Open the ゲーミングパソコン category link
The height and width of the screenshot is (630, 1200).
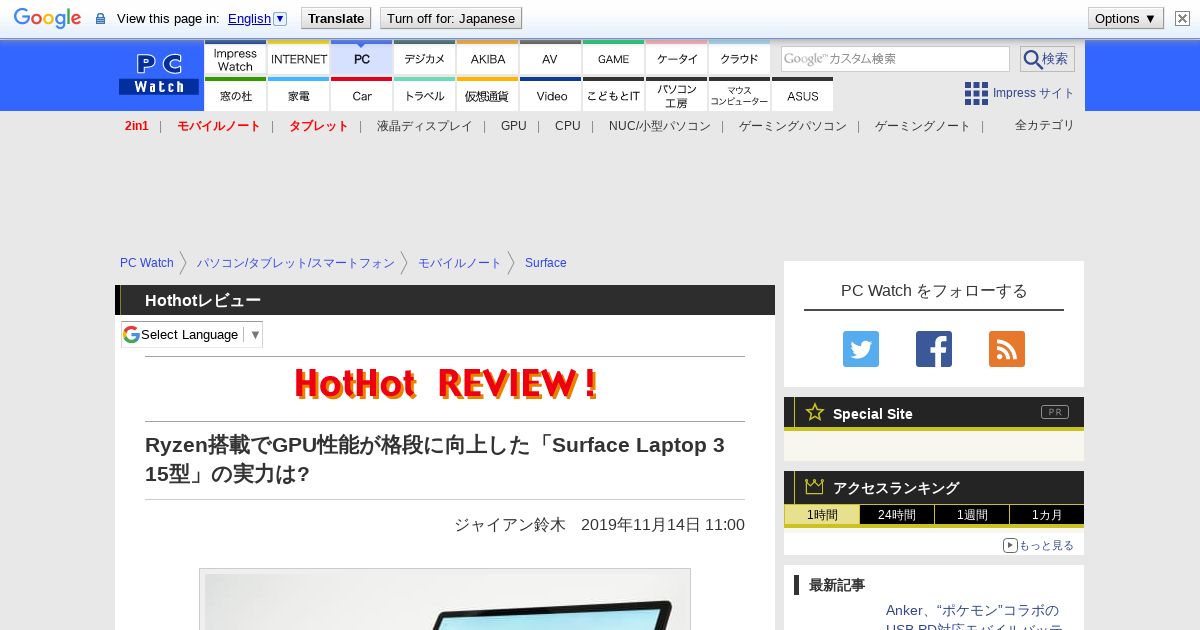pos(793,126)
